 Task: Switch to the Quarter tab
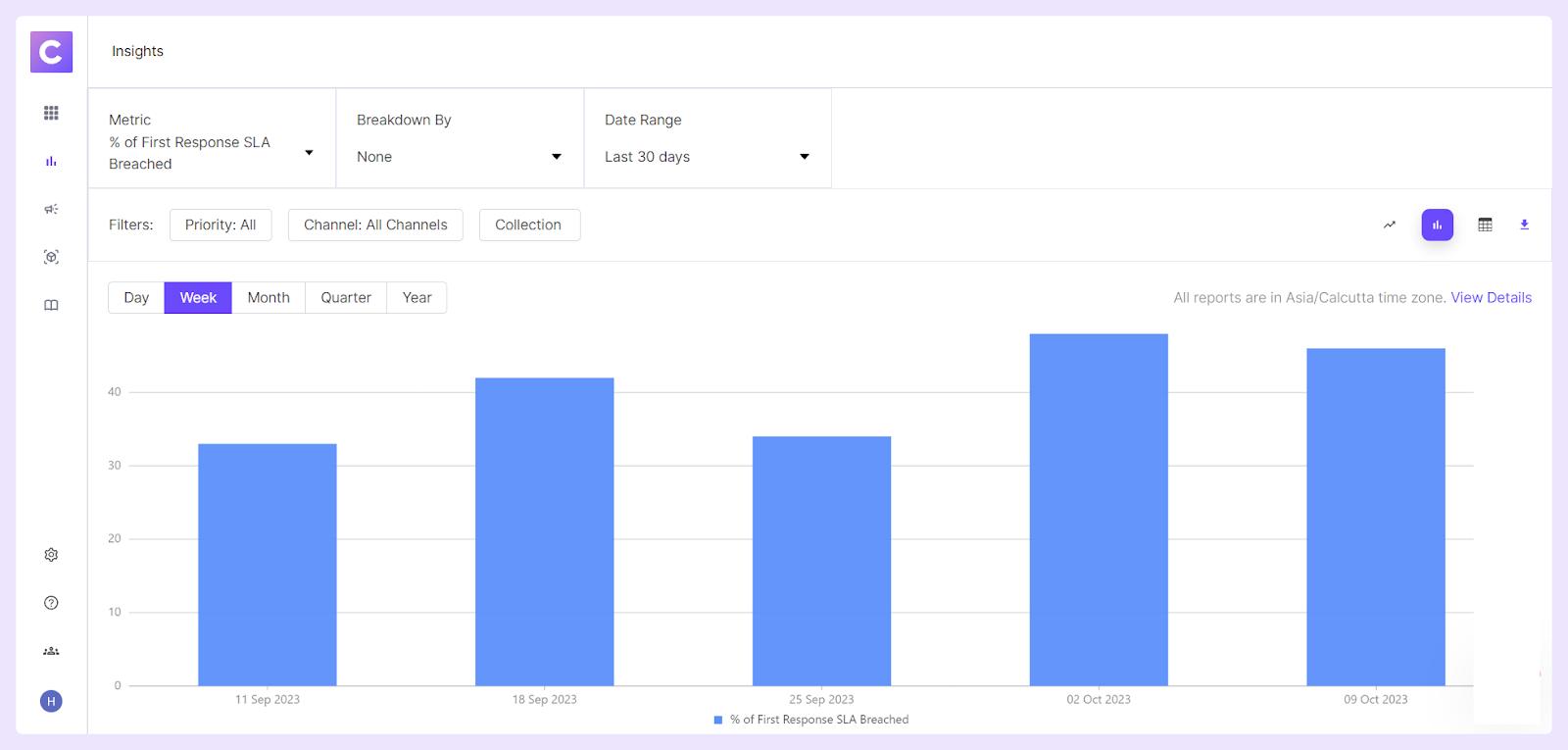click(346, 297)
